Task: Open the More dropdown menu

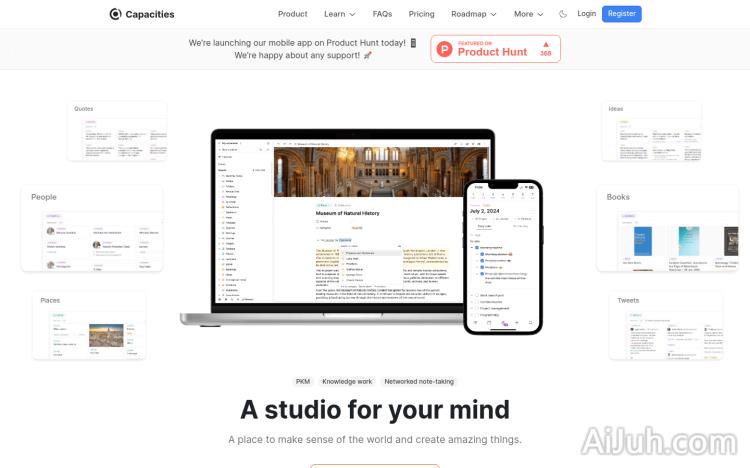Action: pos(529,14)
